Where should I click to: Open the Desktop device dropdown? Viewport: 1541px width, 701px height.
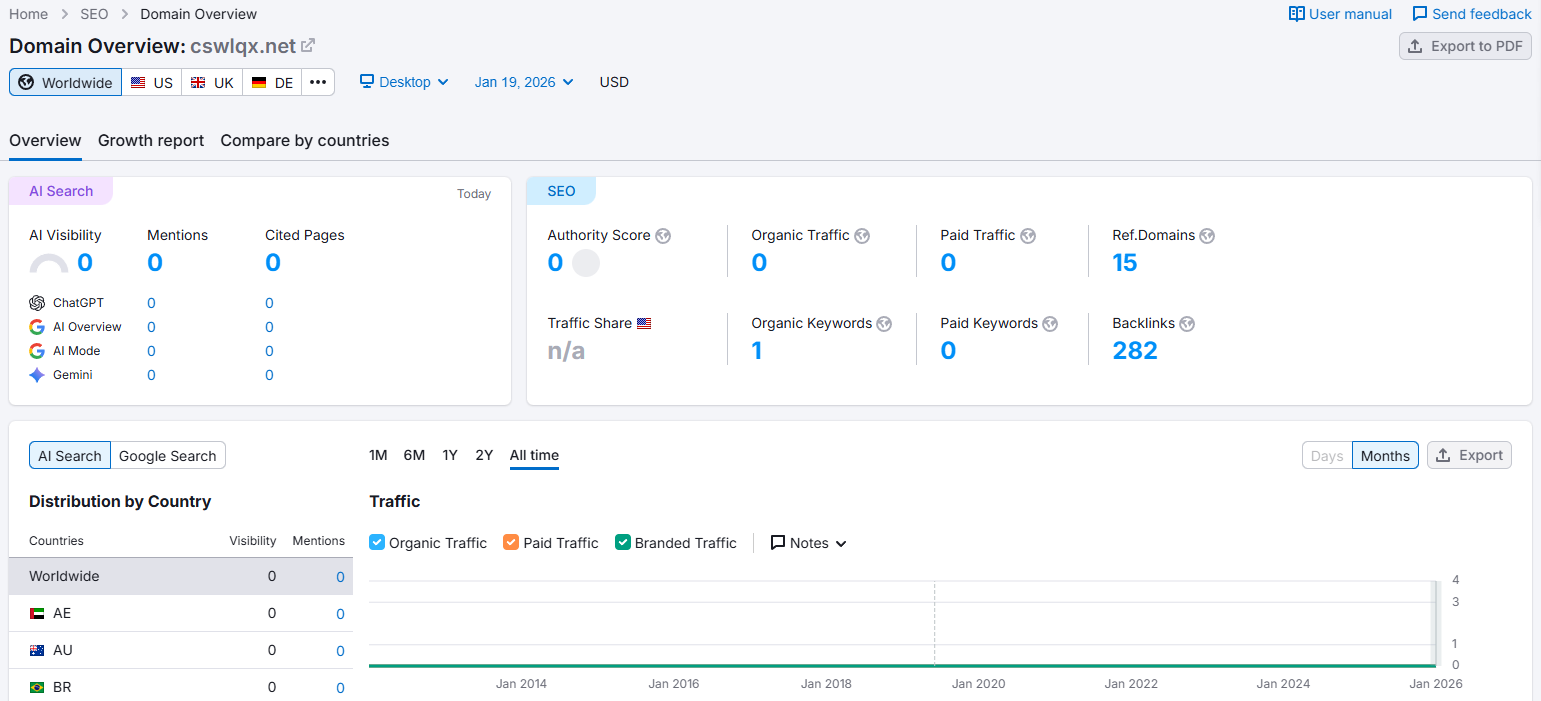pos(404,82)
